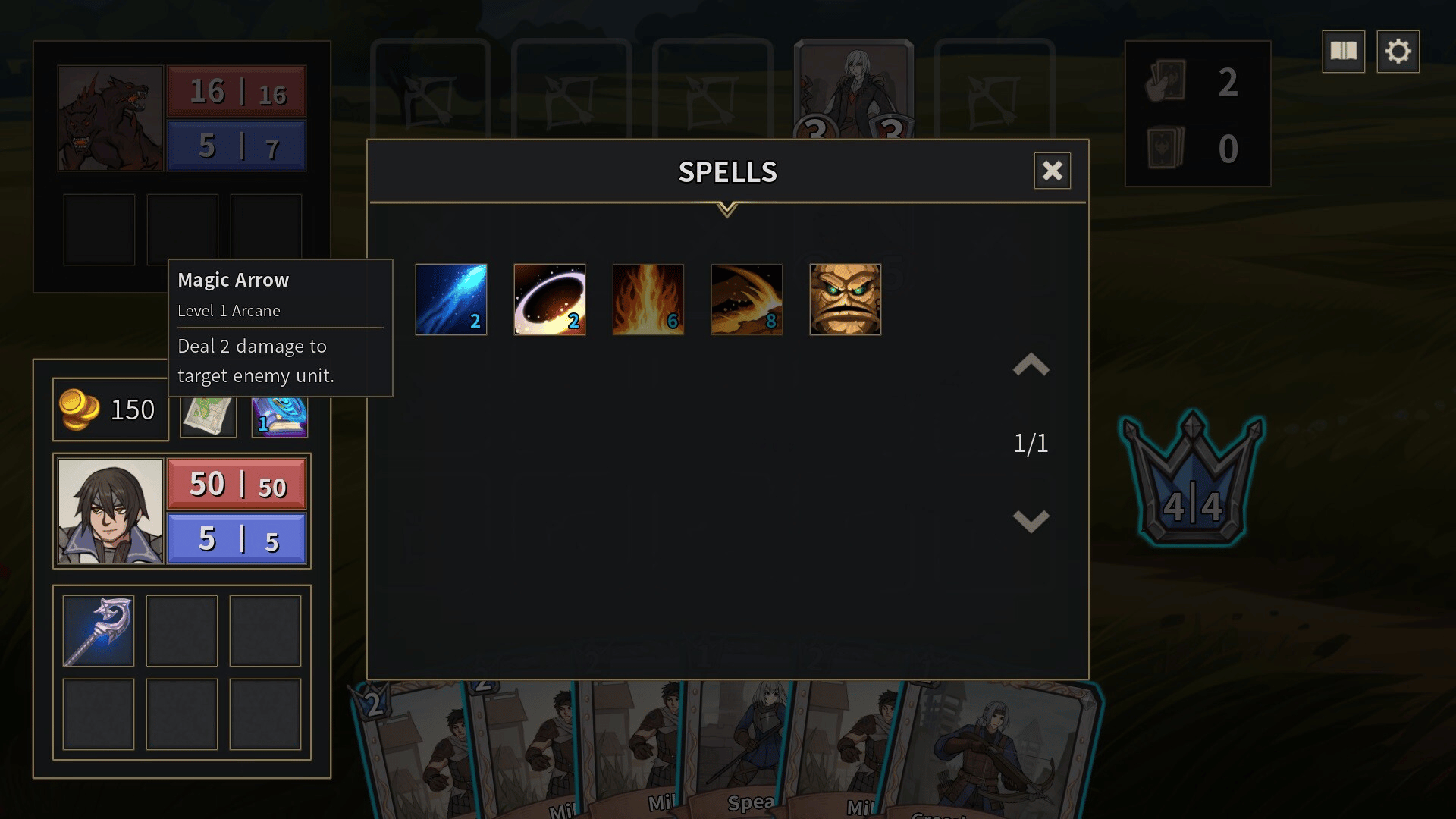This screenshot has height=819, width=1456.
Task: Click the equipped magic staff item
Action: [x=99, y=630]
